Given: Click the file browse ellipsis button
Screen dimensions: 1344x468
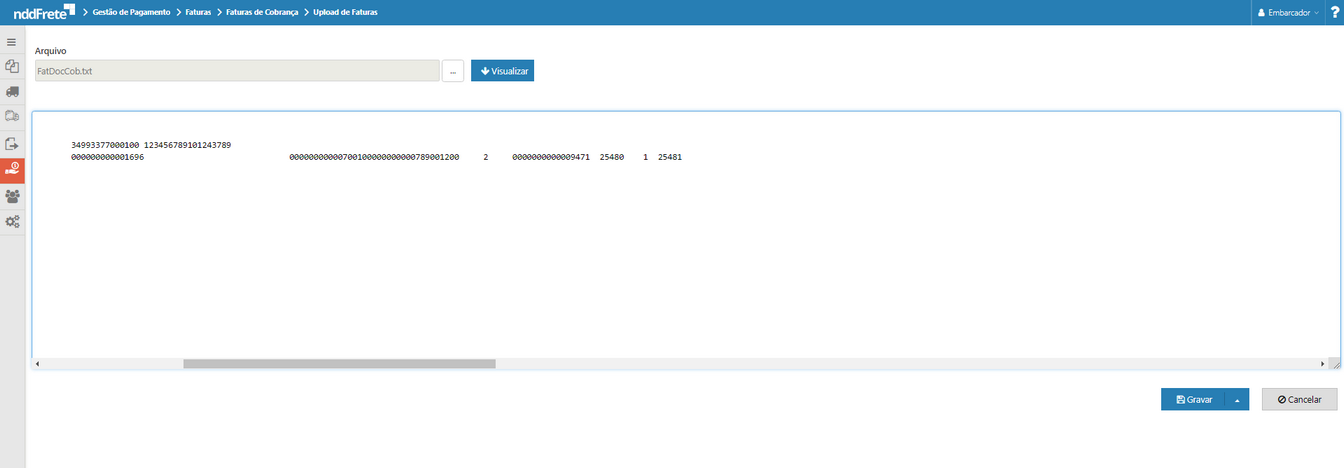Looking at the screenshot, I should (452, 71).
